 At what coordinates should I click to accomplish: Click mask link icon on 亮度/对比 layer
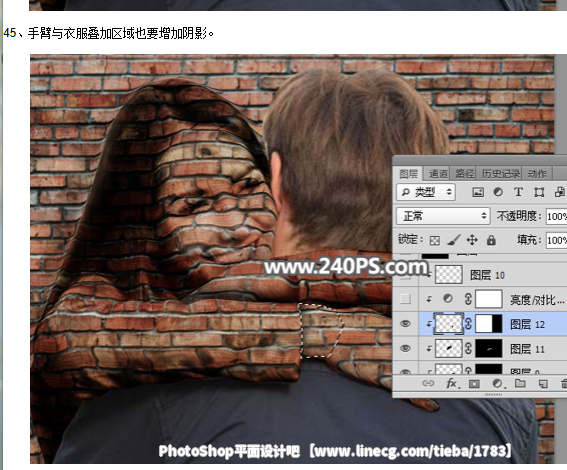[x=468, y=299]
